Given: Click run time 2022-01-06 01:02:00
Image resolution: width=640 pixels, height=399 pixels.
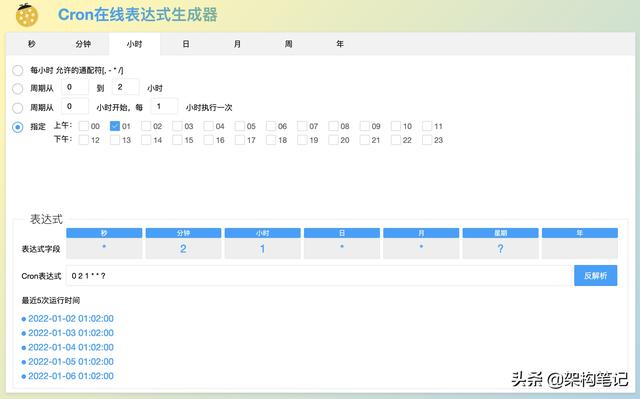Looking at the screenshot, I should pyautogui.click(x=71, y=376).
